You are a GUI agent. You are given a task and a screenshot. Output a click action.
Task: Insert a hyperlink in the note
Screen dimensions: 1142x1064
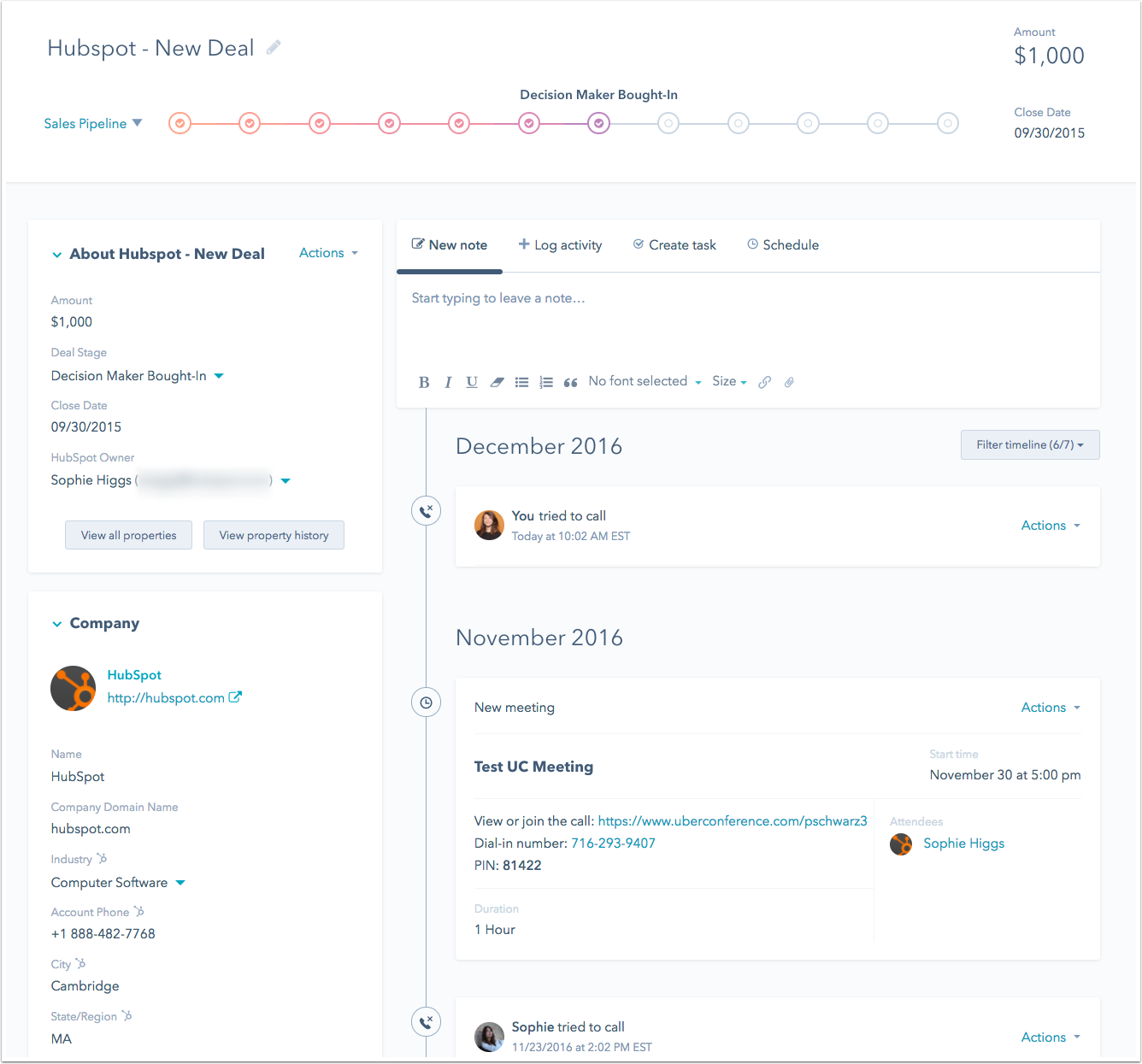(x=765, y=382)
